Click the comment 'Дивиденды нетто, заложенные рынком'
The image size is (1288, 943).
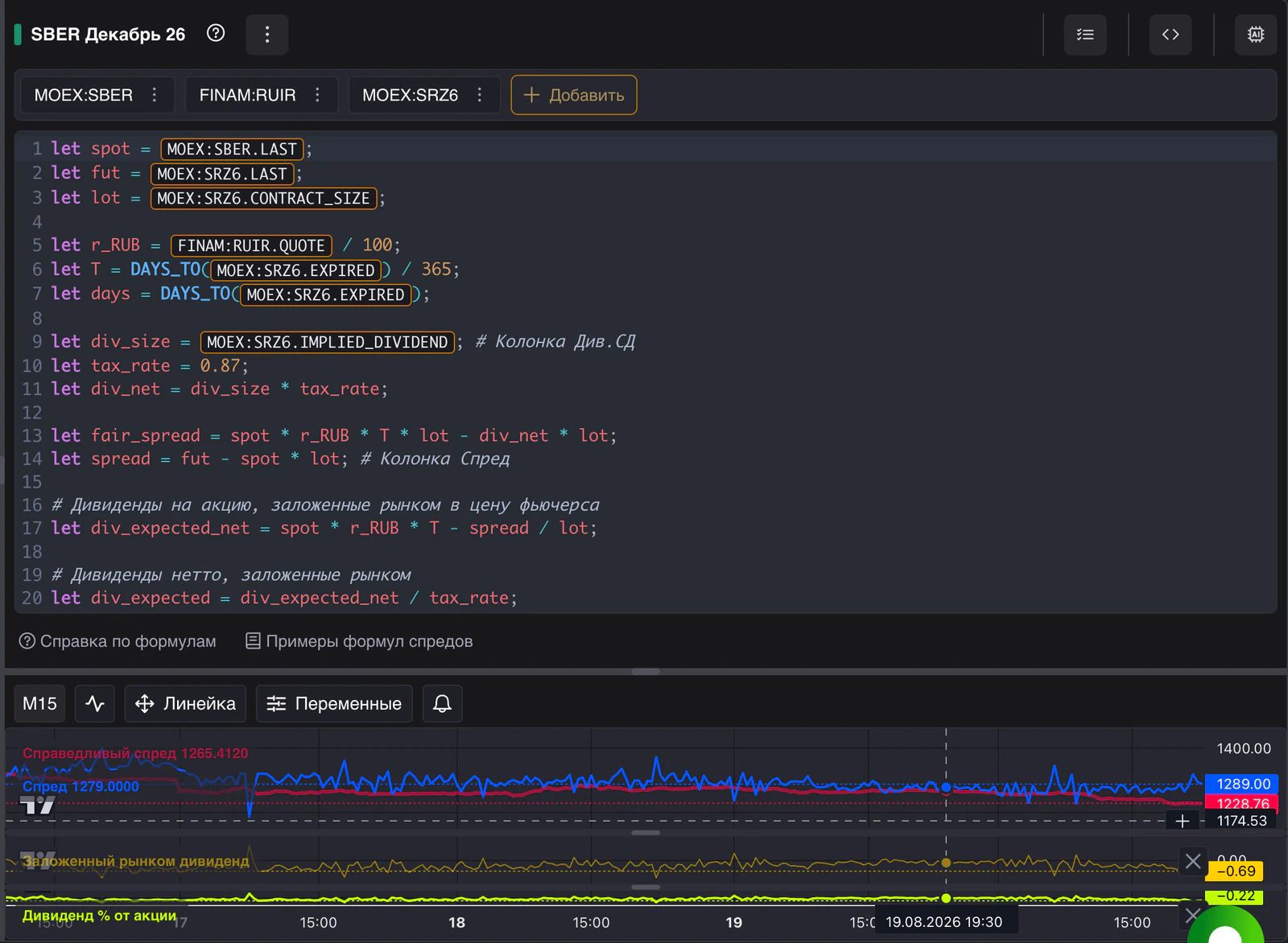(232, 574)
